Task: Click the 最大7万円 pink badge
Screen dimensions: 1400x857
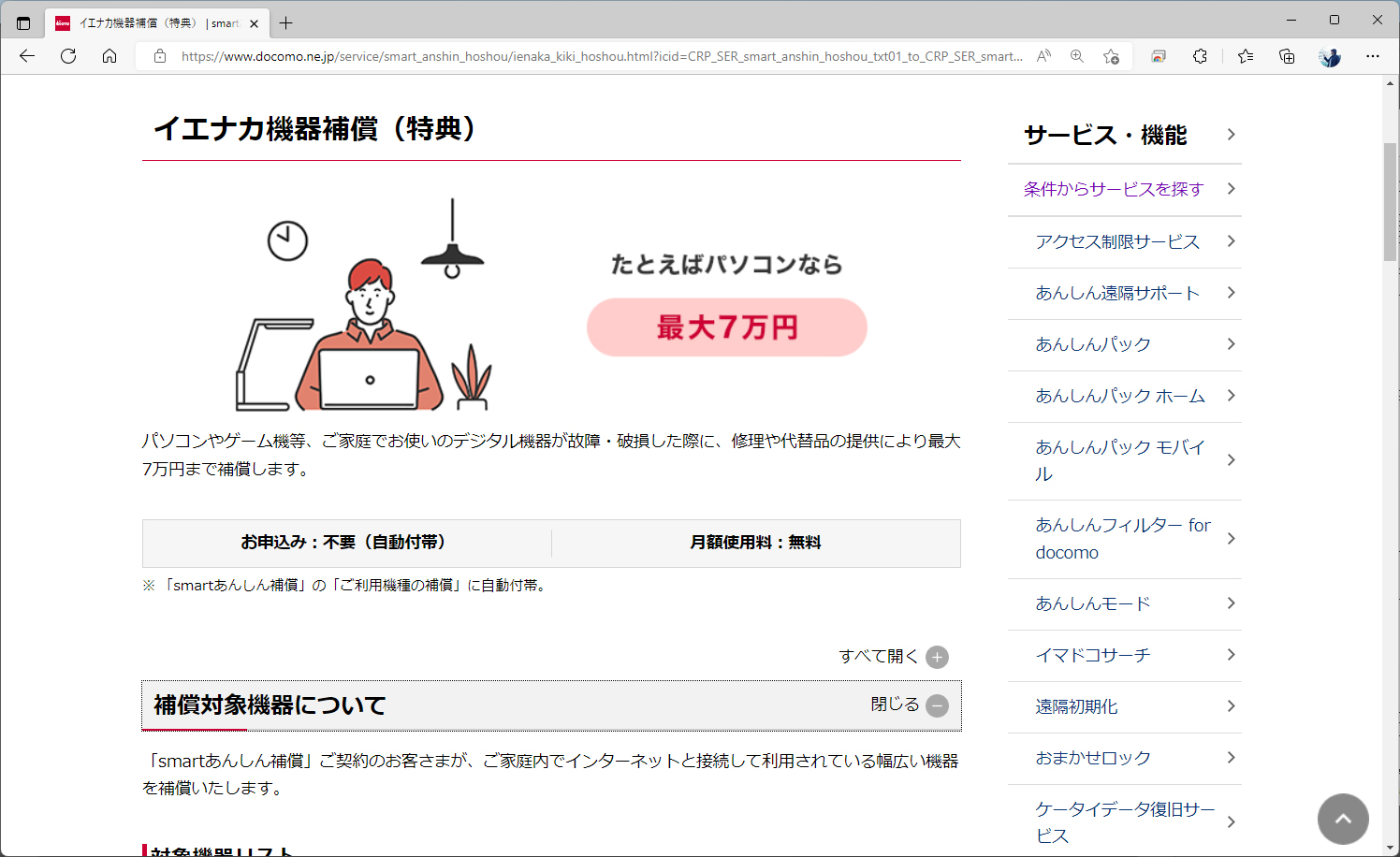Action: tap(727, 327)
